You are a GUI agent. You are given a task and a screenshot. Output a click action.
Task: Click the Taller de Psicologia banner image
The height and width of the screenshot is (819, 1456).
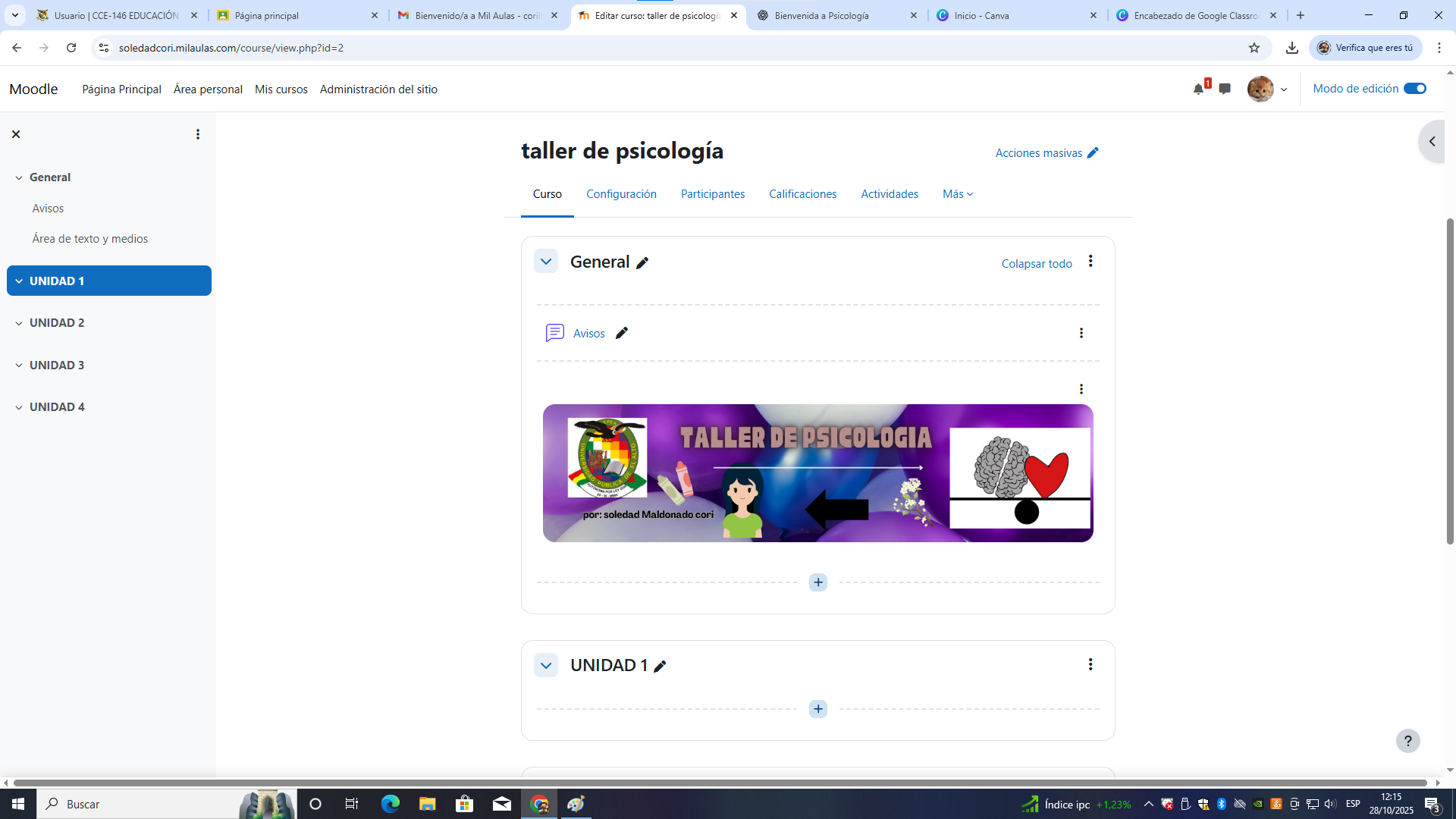point(817,472)
